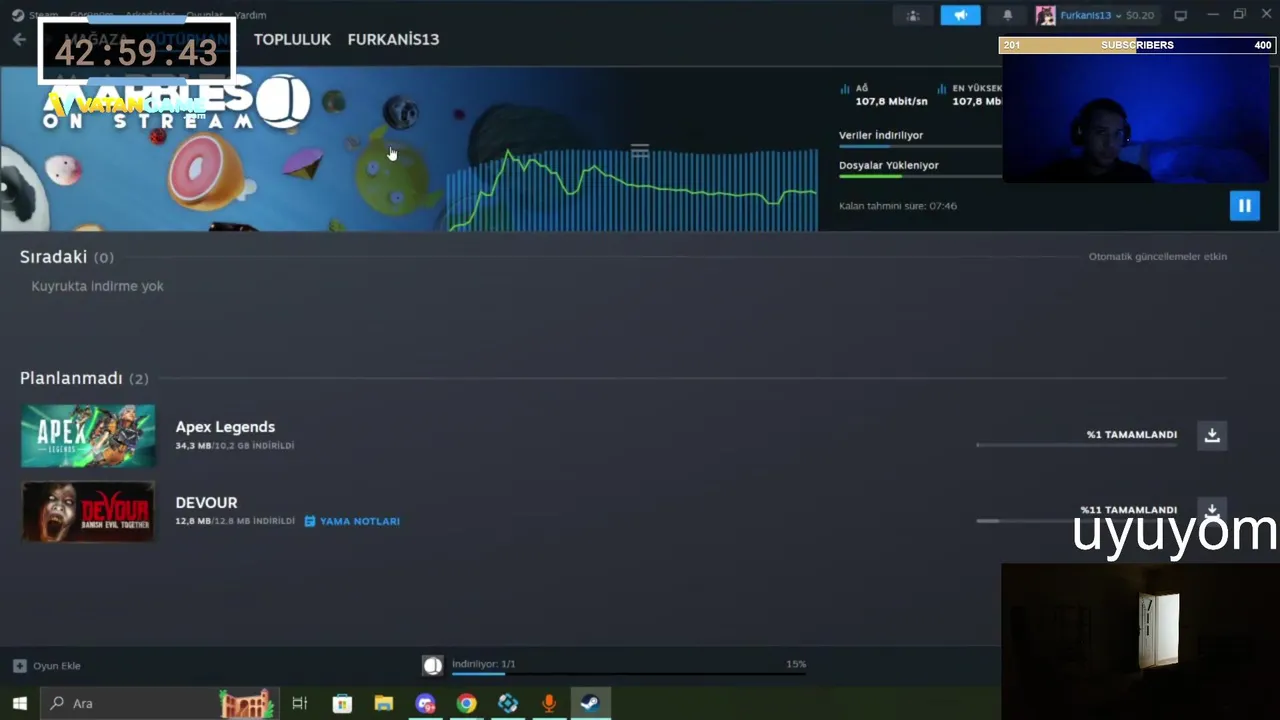Click the 'İndiriliyor: 1/1' status text
1280x720 pixels.
point(484,664)
